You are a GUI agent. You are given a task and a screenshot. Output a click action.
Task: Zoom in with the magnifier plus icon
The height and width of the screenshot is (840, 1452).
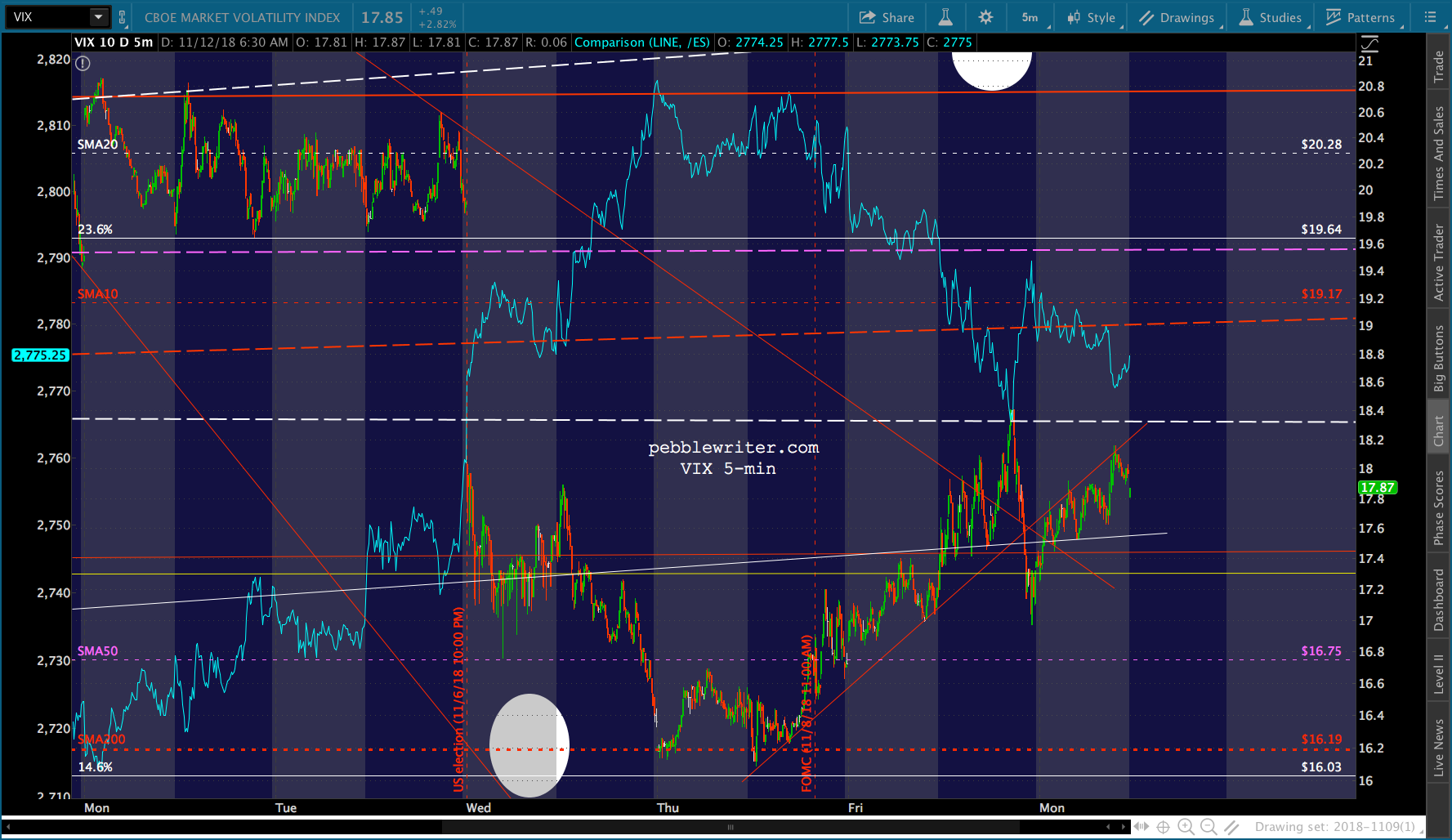coord(1186,827)
